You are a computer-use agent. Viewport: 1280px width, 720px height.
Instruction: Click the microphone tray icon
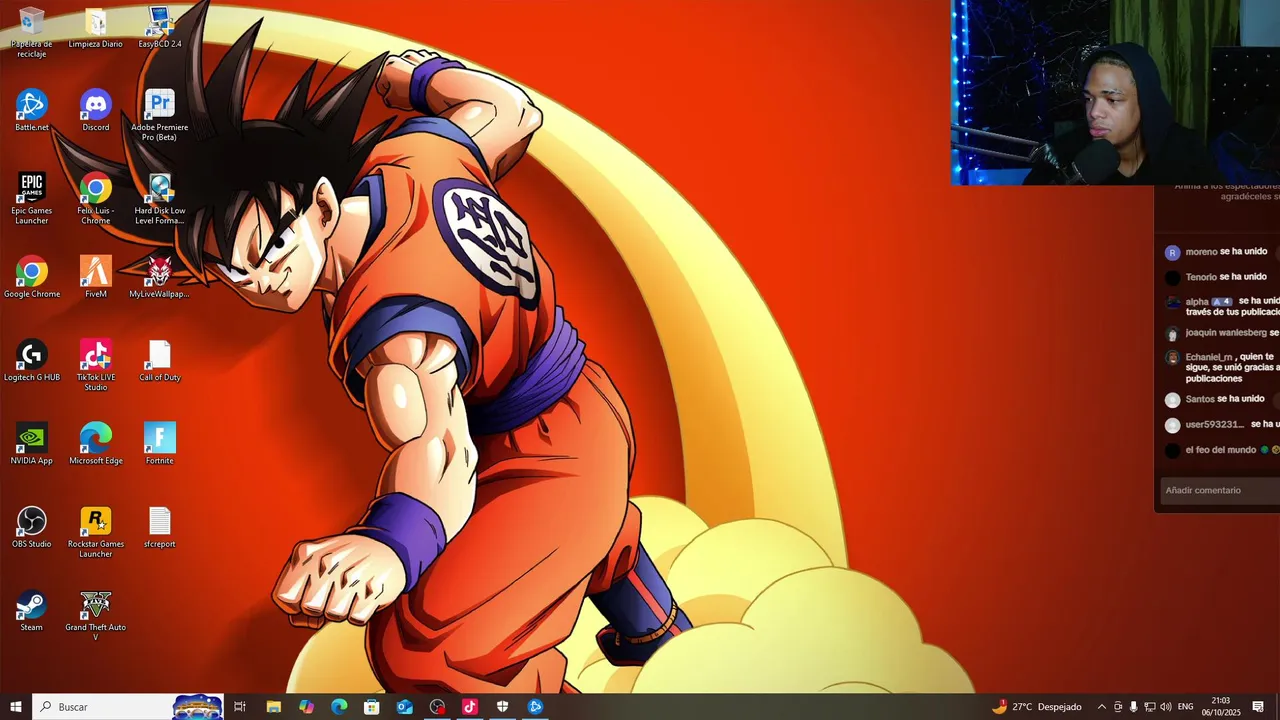coord(1134,707)
